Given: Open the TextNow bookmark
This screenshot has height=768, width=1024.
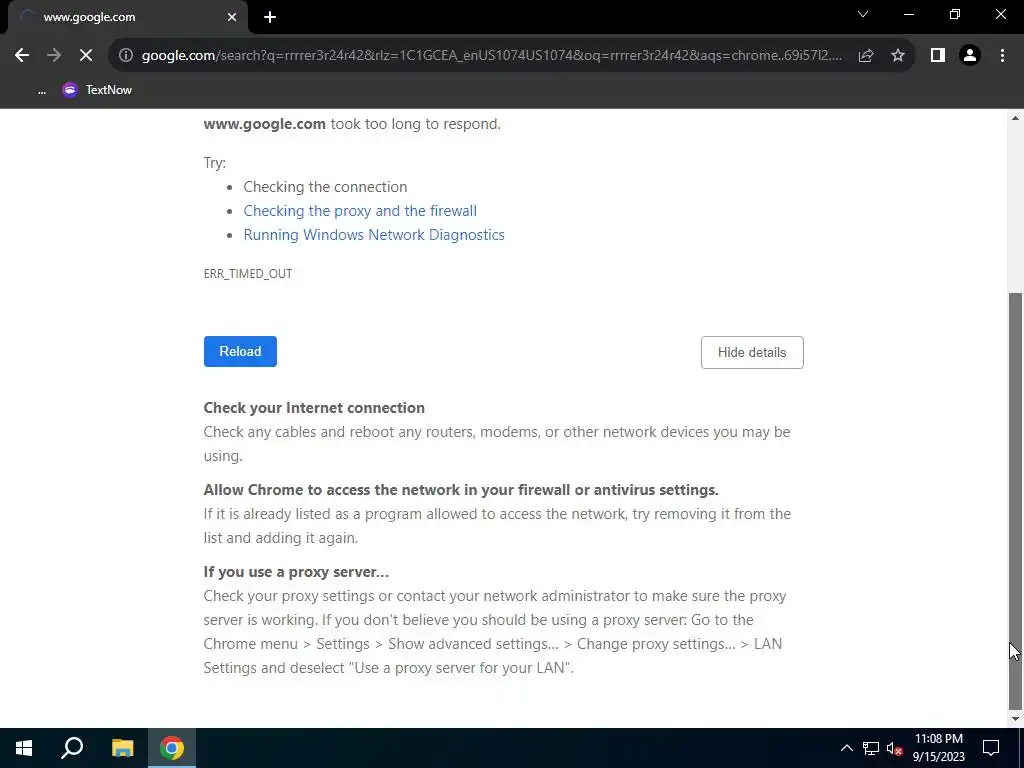Looking at the screenshot, I should (97, 90).
